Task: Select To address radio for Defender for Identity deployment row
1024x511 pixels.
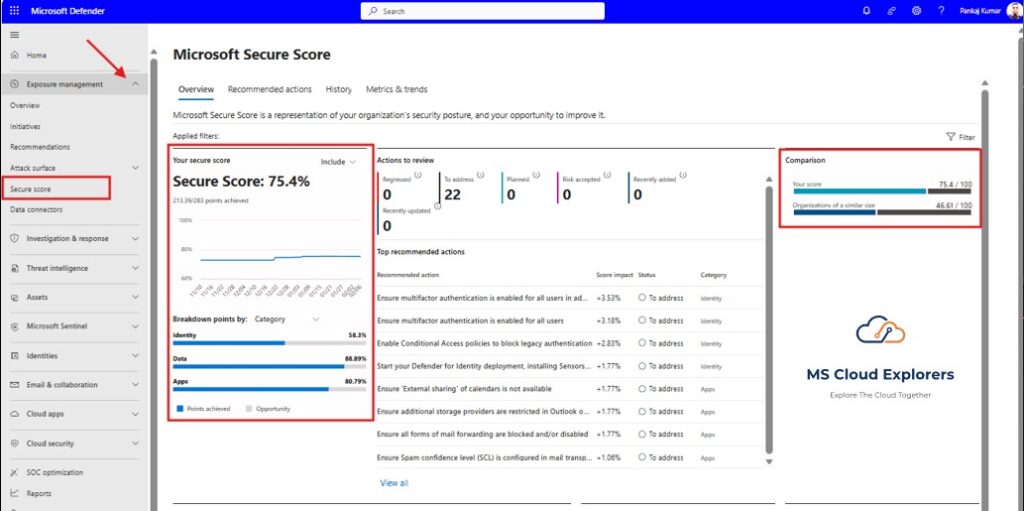Action: [x=642, y=366]
